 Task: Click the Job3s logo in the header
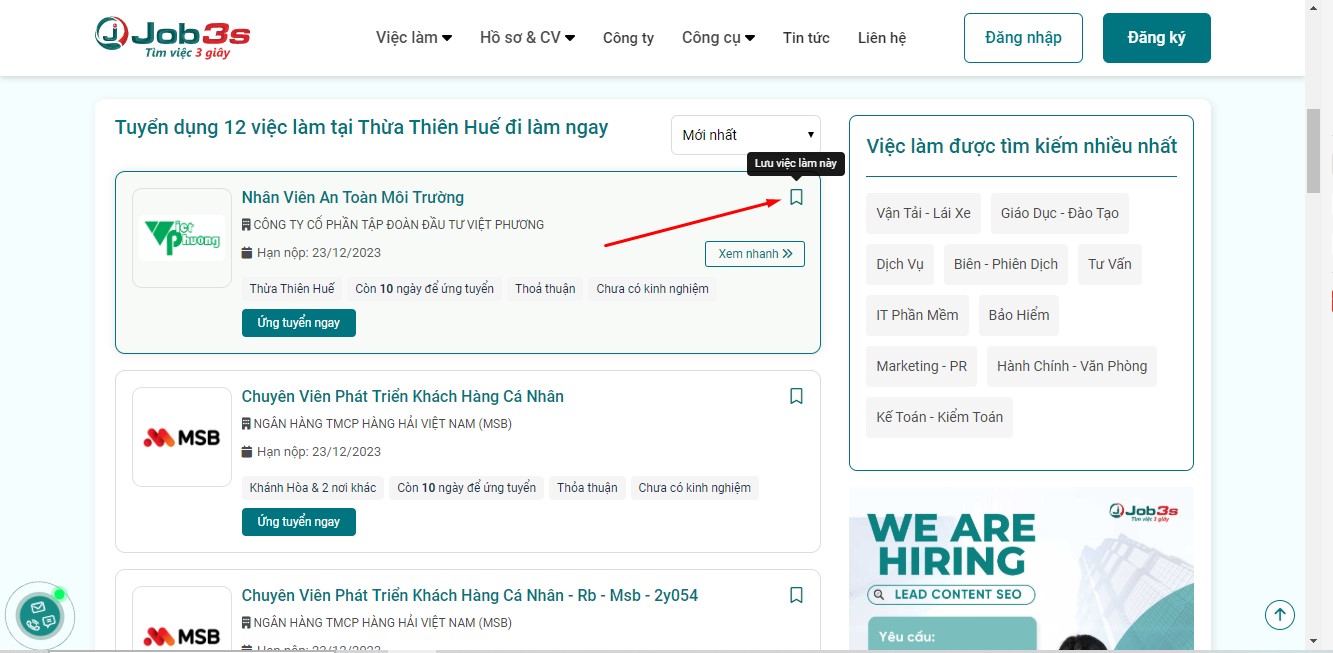point(170,36)
